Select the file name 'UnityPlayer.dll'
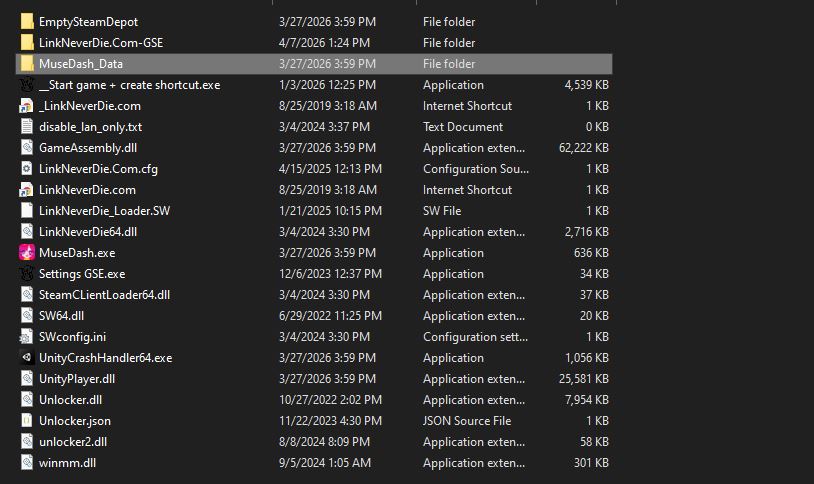Viewport: 814px width, 484px height. pyautogui.click(x=77, y=379)
